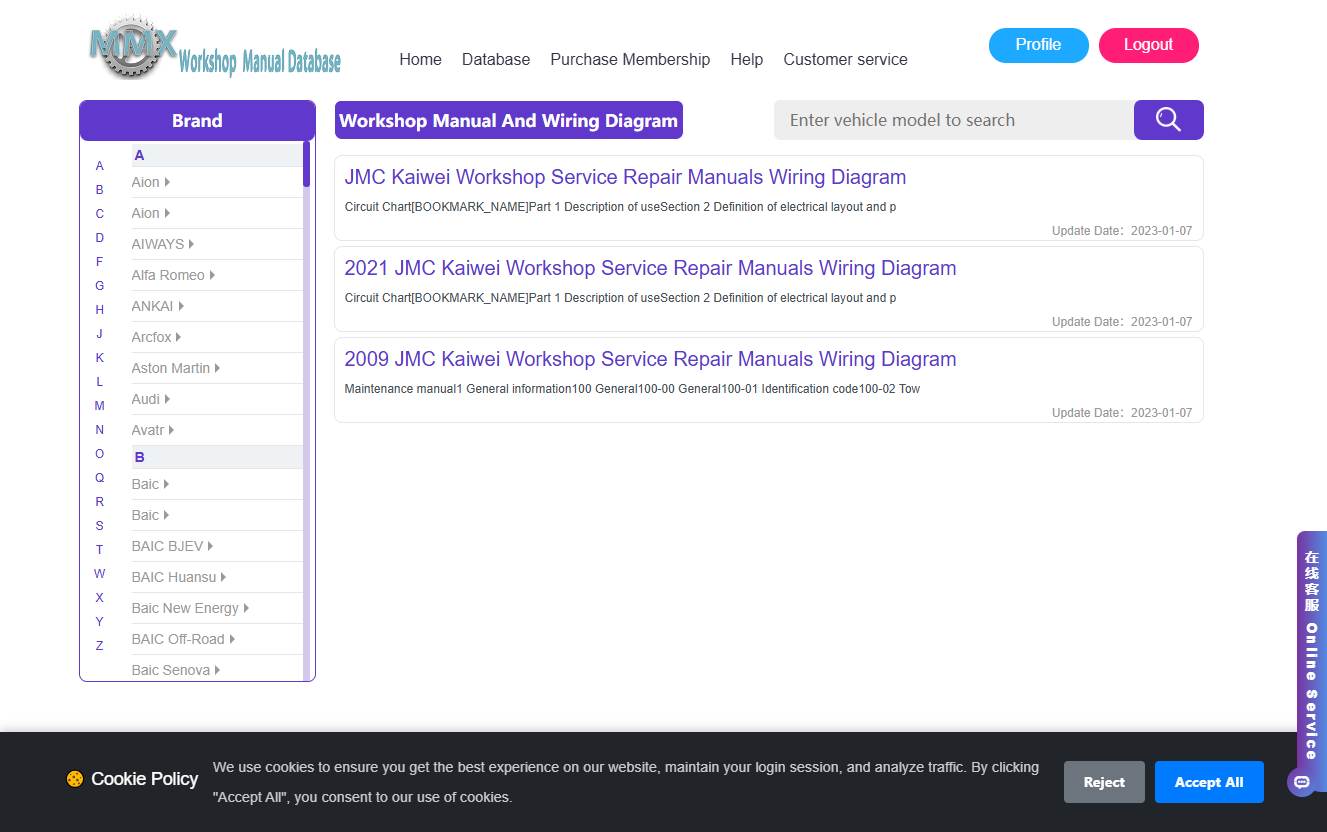Click the pink Logout button
The height and width of the screenshot is (832, 1327).
tap(1149, 45)
